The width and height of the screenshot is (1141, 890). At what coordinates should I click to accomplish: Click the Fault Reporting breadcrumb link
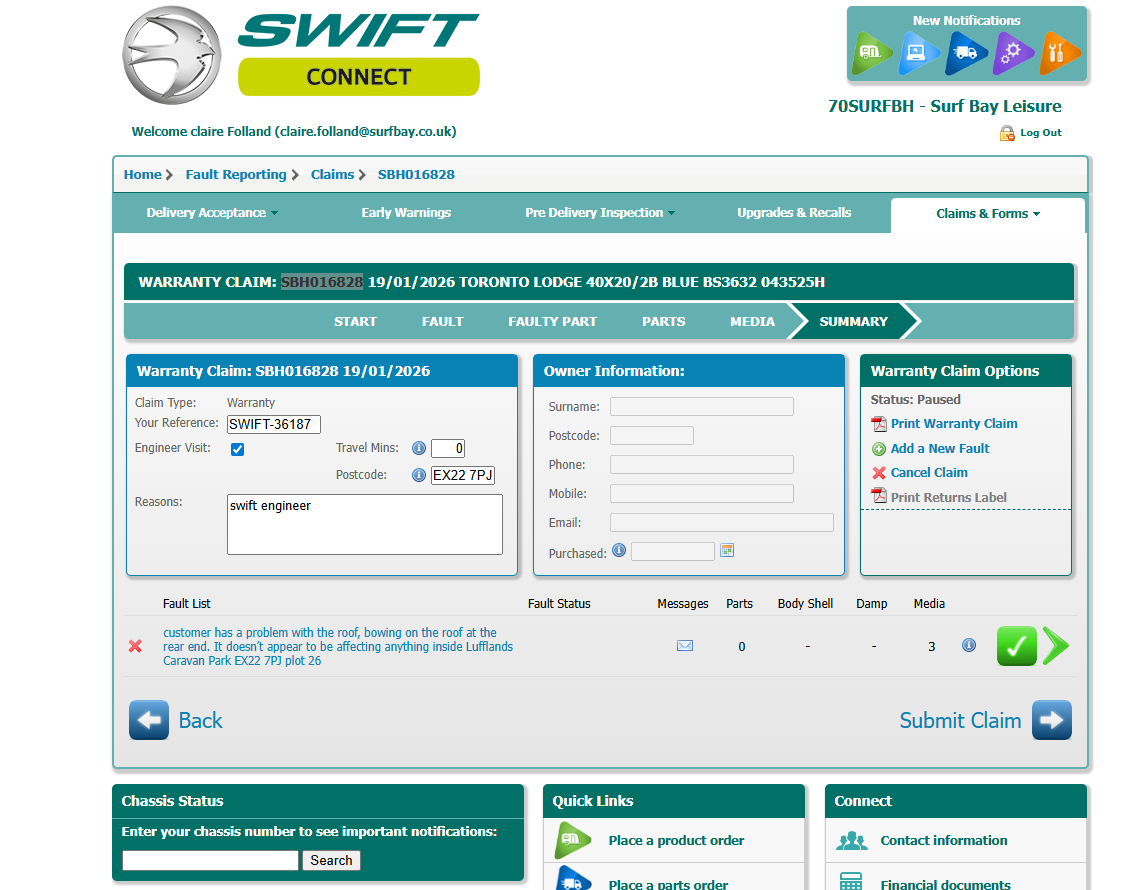236,175
